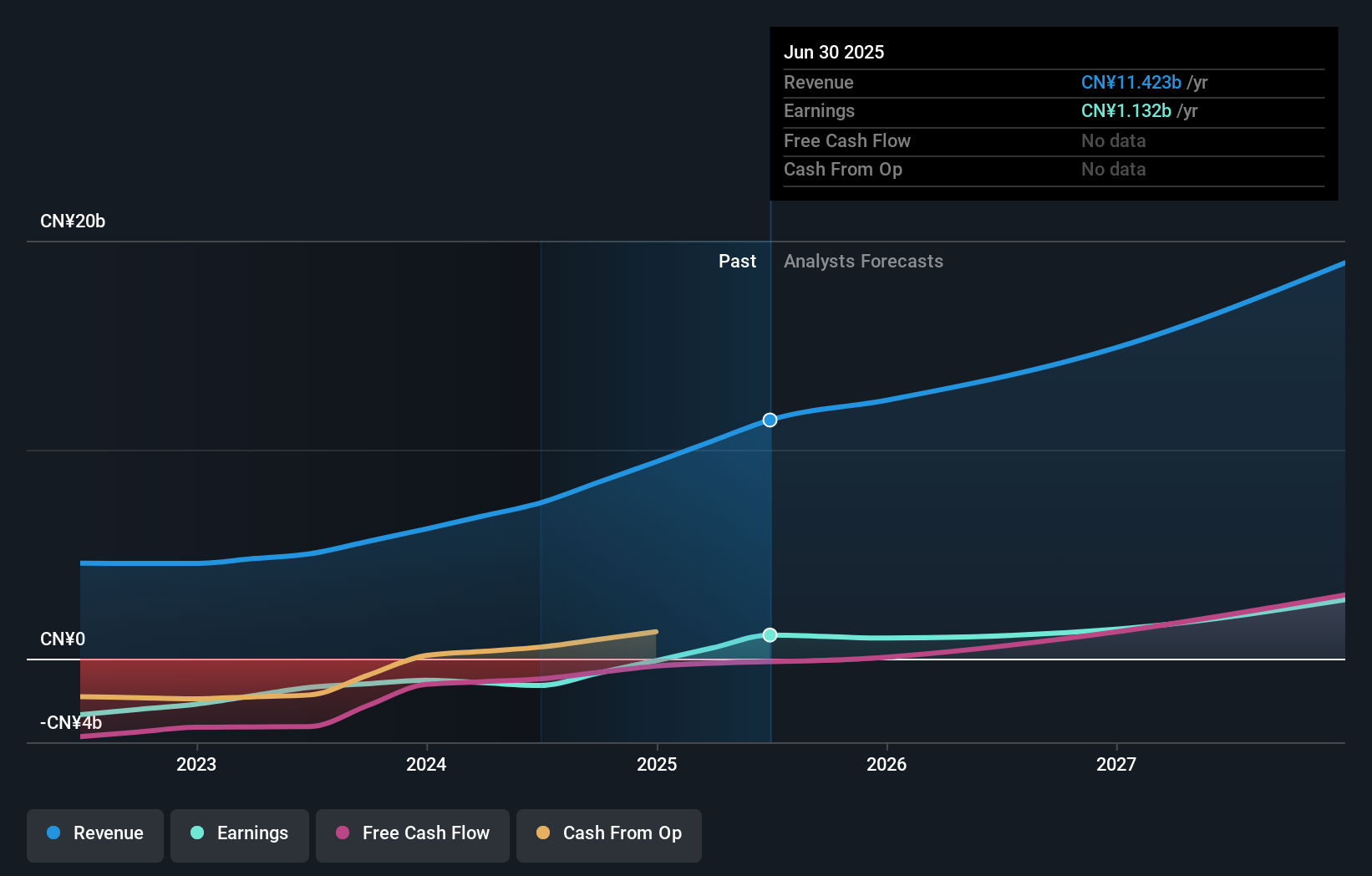Click the Free Cash Flow legend button
This screenshot has width=1372, height=876.
(412, 835)
